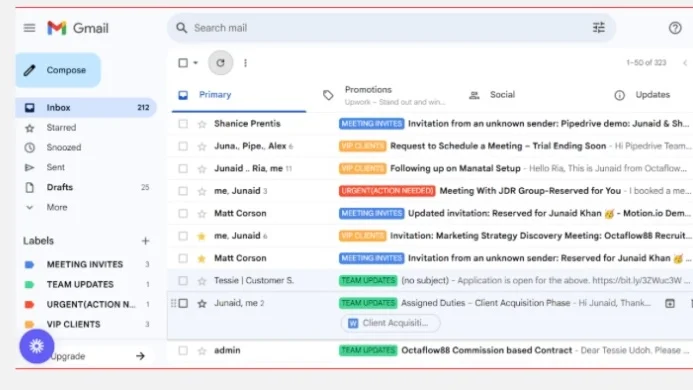Screen dimensions: 693x390
Task: Open the More options three-dot menu
Action: tap(245, 63)
